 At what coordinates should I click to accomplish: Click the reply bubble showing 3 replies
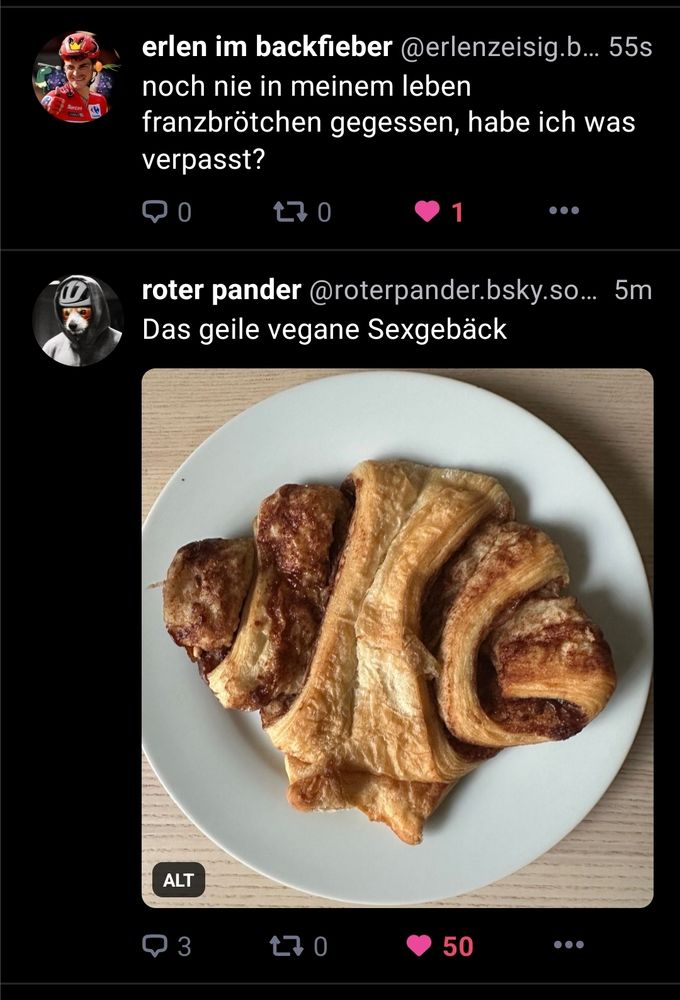click(x=154, y=945)
